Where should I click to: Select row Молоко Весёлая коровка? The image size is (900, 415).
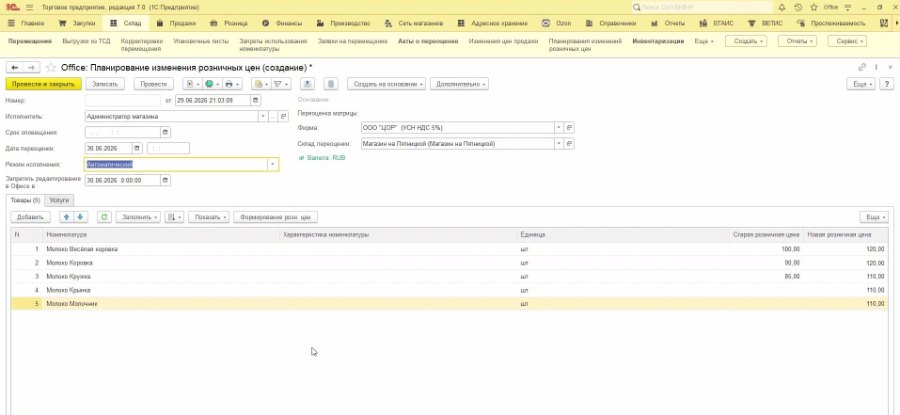pos(449,249)
